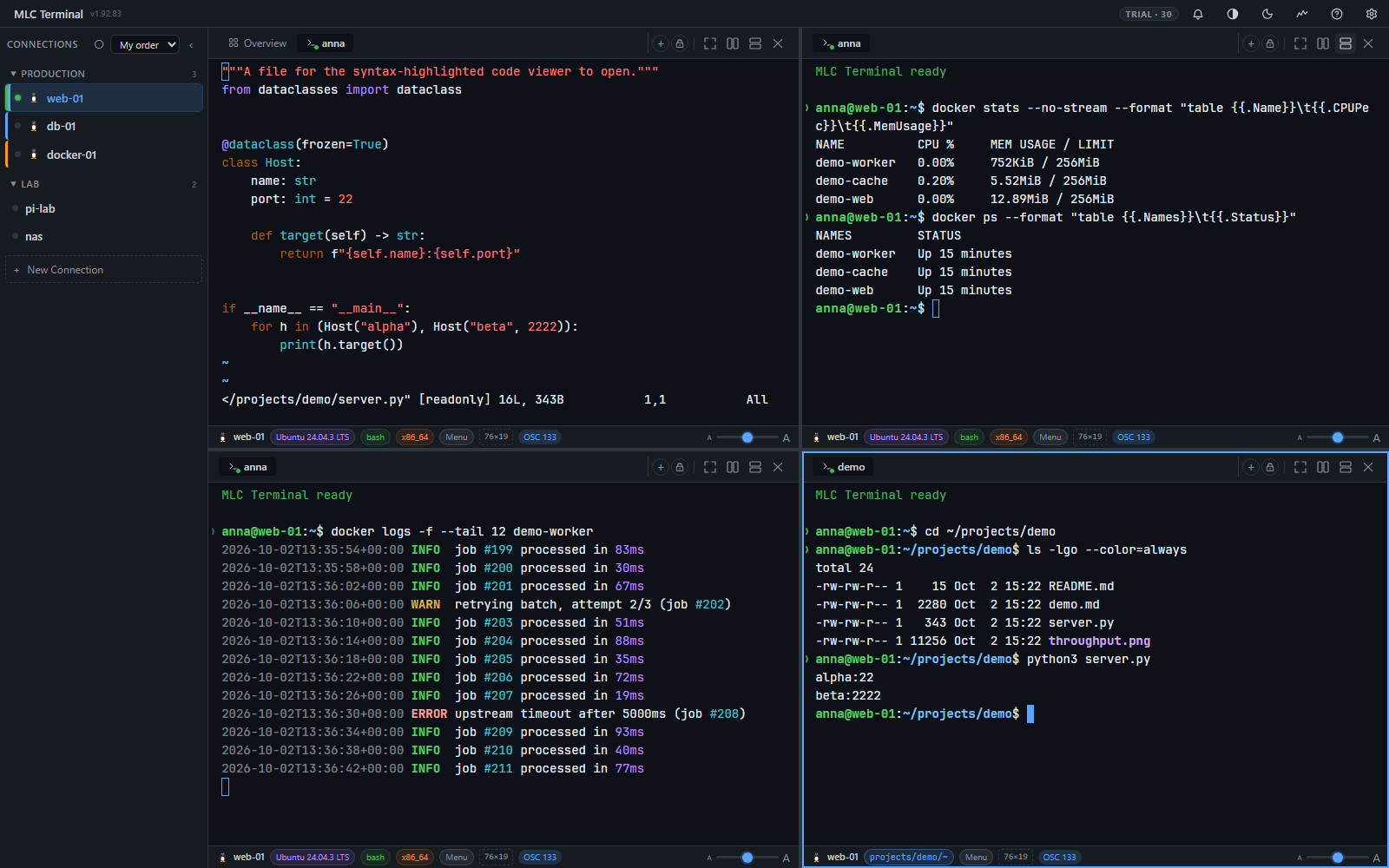Open the activity monitor graph icon

(1302, 14)
